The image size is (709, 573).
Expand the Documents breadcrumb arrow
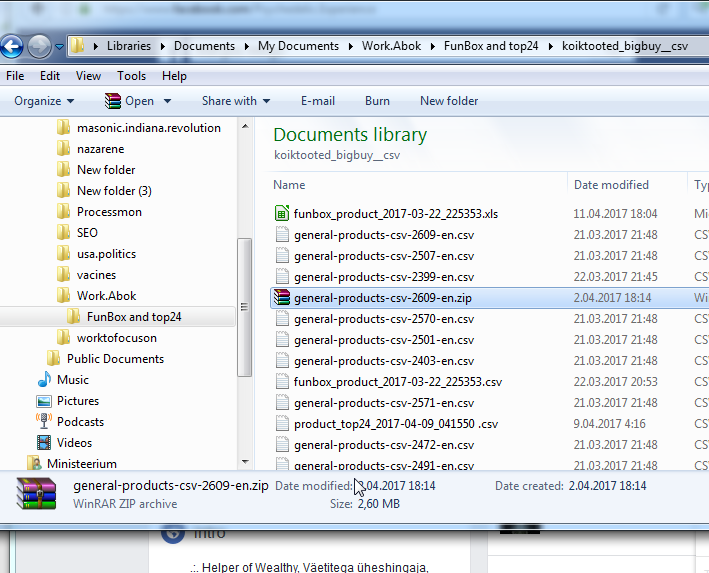tap(246, 46)
